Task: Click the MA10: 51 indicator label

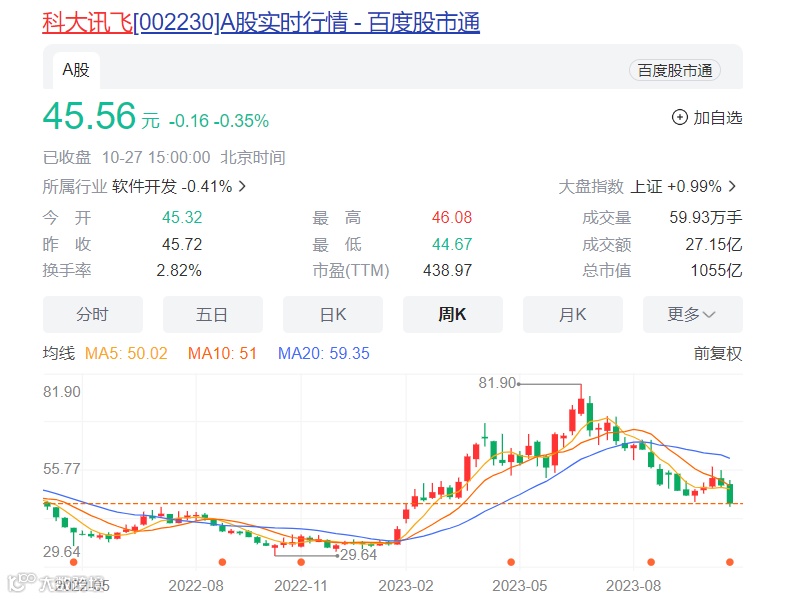Action: (x=222, y=353)
